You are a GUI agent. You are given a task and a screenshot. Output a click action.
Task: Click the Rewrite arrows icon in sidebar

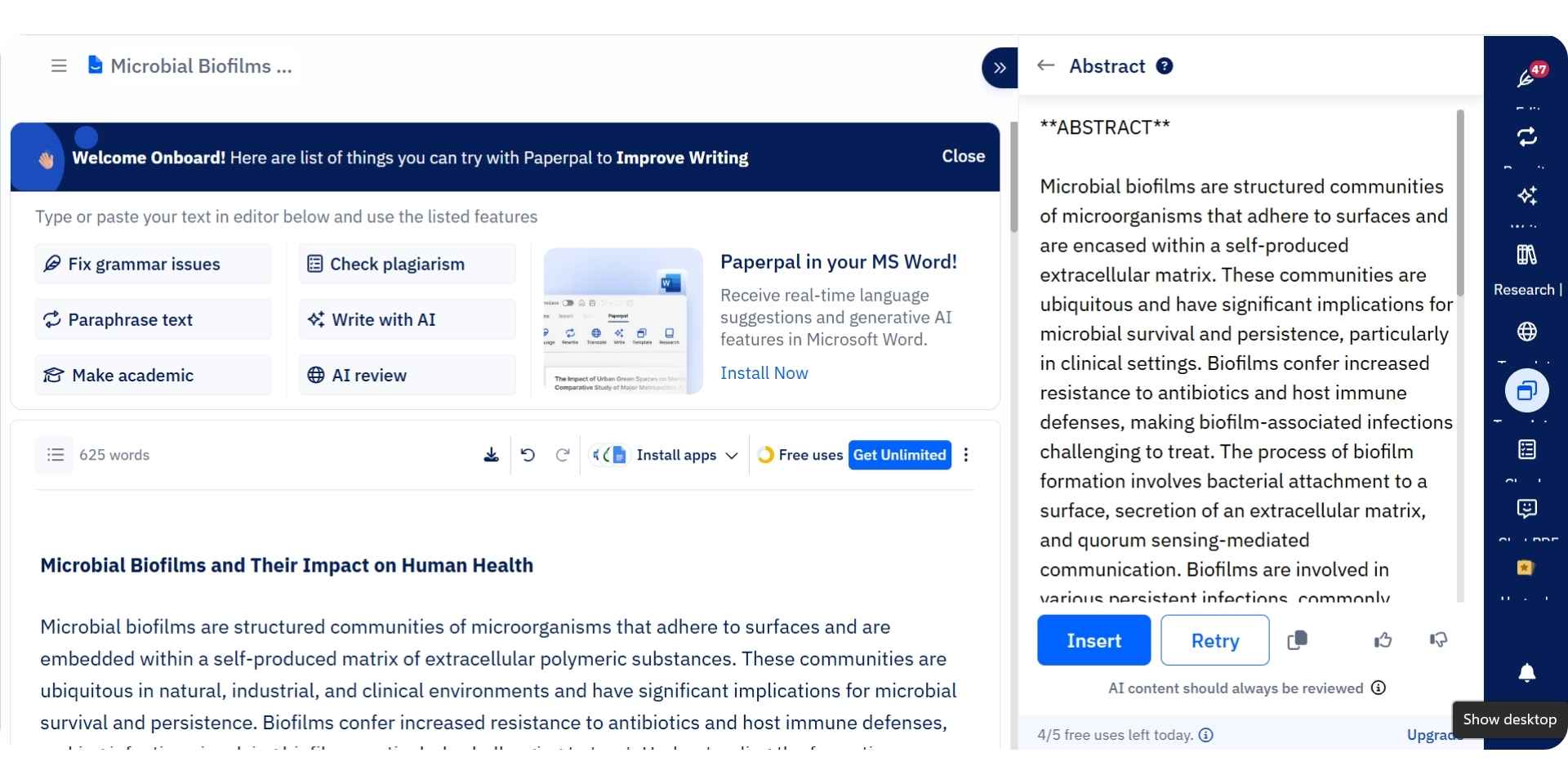pyautogui.click(x=1526, y=137)
